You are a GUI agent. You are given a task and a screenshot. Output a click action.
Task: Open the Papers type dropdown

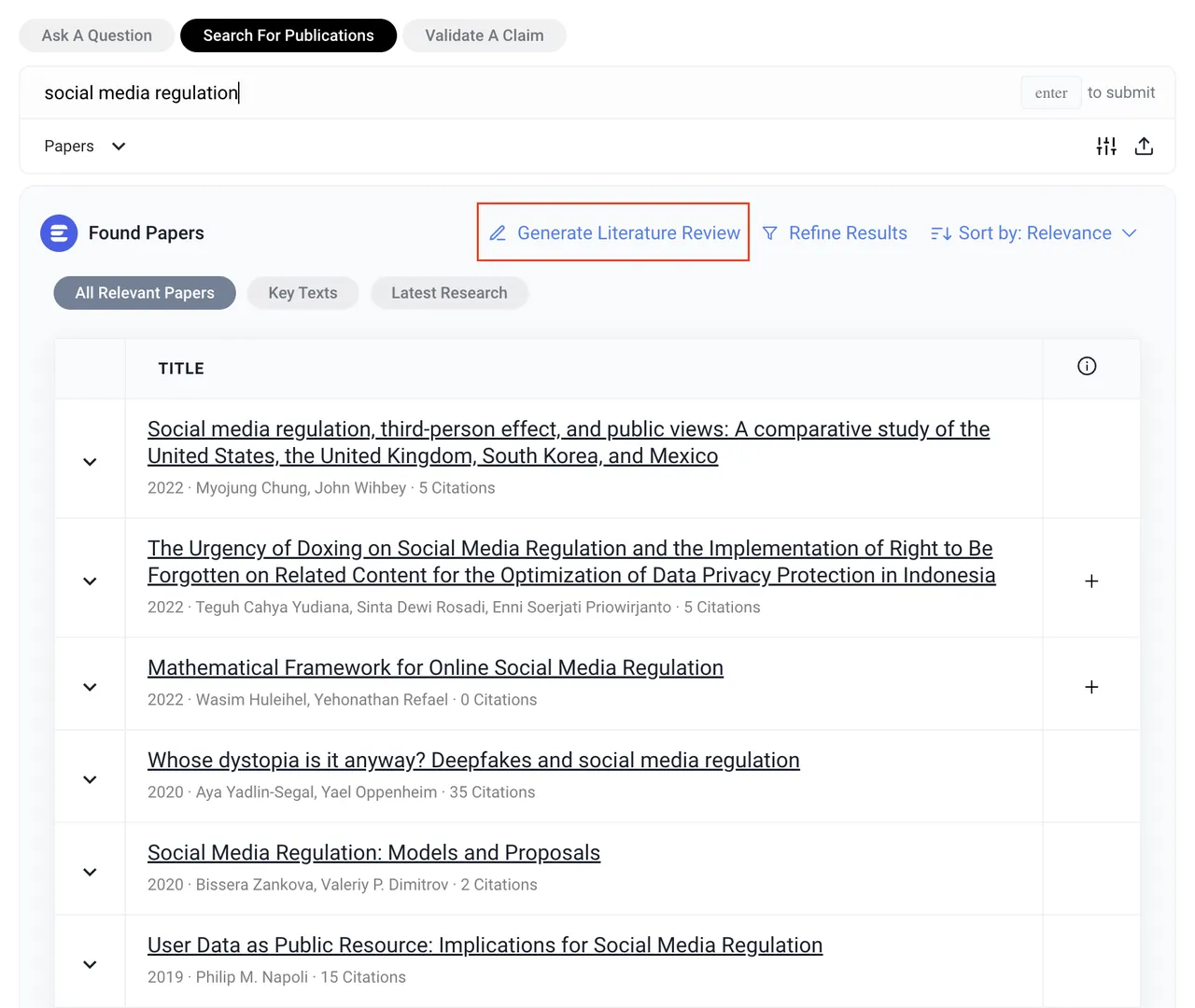pyautogui.click(x=84, y=146)
